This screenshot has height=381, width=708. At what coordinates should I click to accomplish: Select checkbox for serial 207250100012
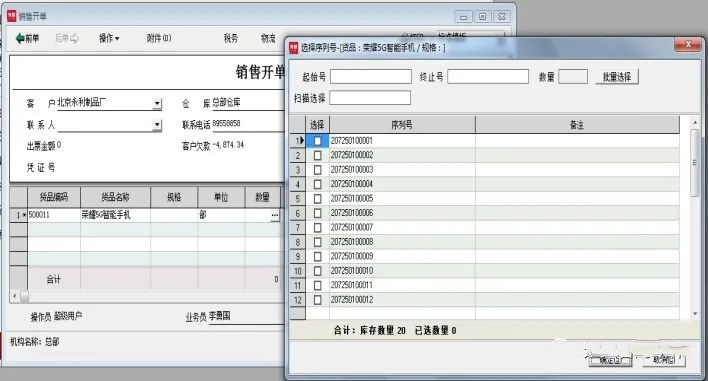(x=317, y=300)
